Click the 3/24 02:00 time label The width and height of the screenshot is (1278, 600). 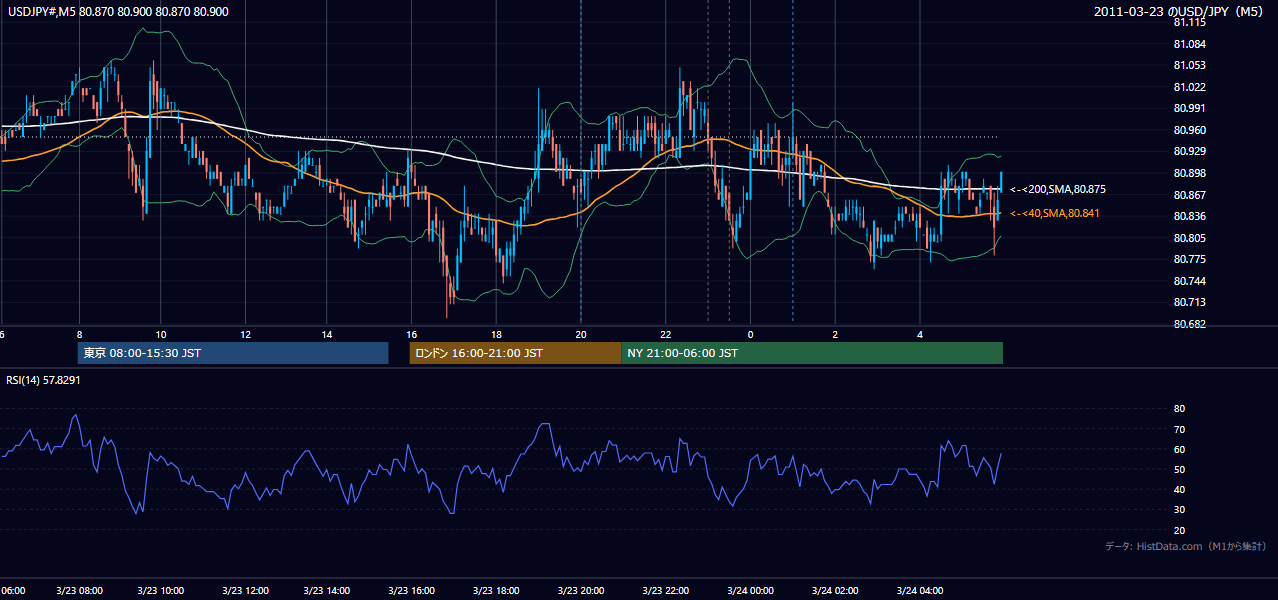point(835,591)
